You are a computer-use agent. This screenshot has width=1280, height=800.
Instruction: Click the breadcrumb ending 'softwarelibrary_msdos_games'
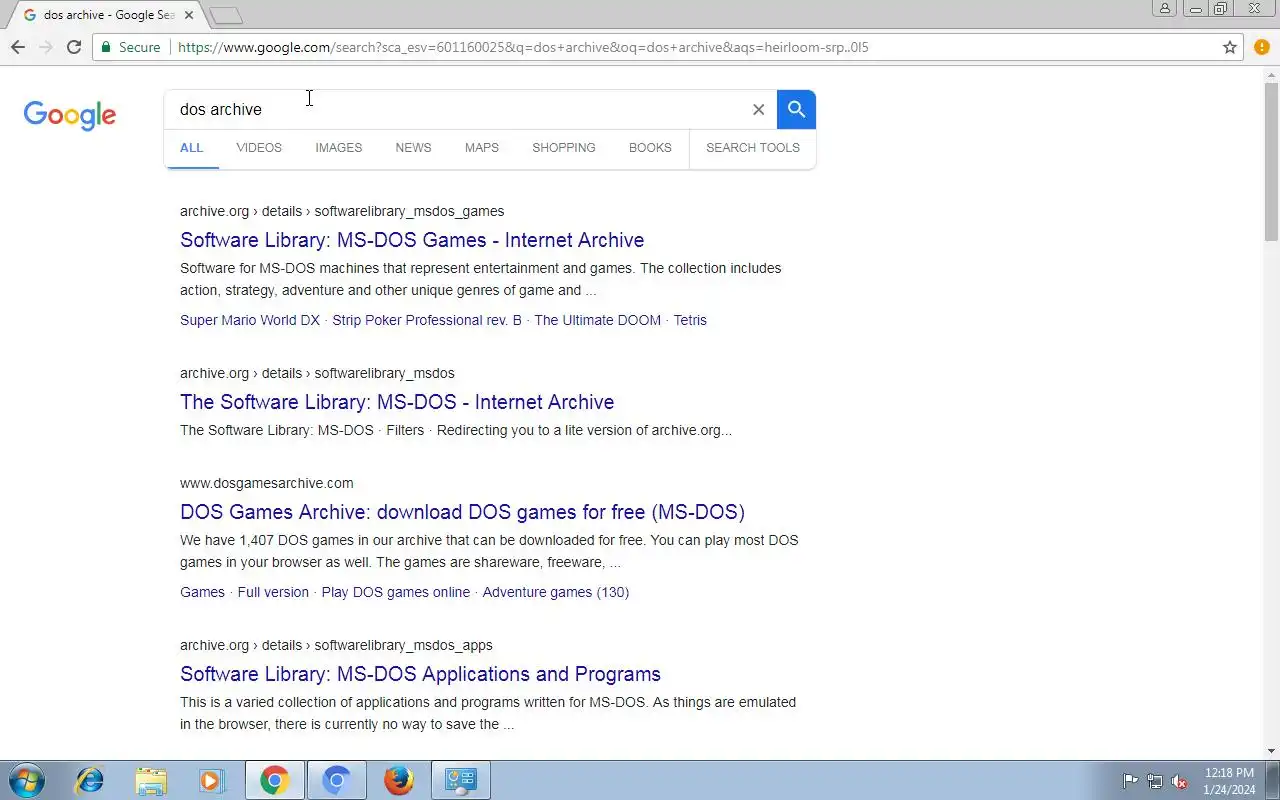click(342, 211)
